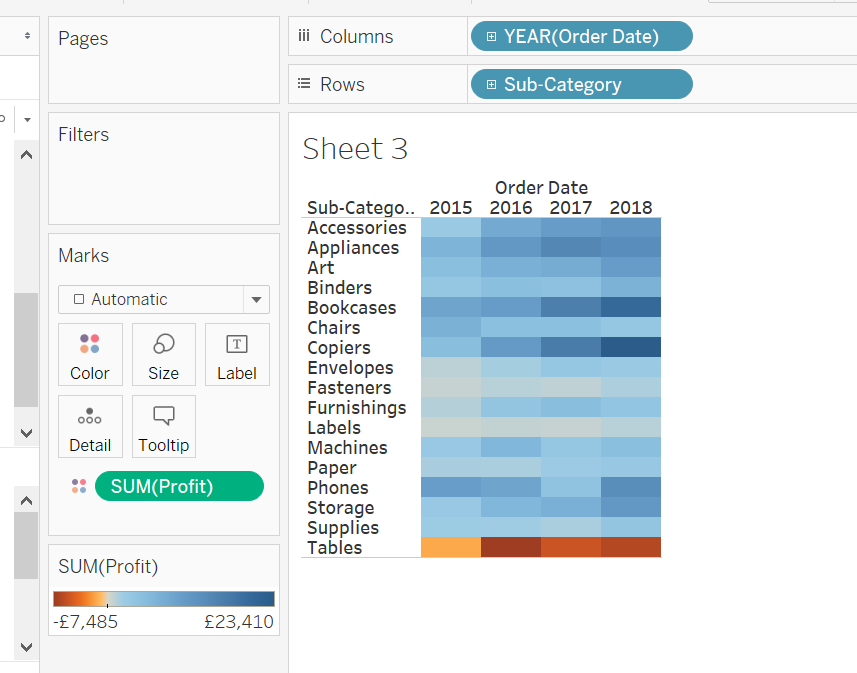This screenshot has width=857, height=673.
Task: Click the Columns shelf icon
Action: click(304, 35)
